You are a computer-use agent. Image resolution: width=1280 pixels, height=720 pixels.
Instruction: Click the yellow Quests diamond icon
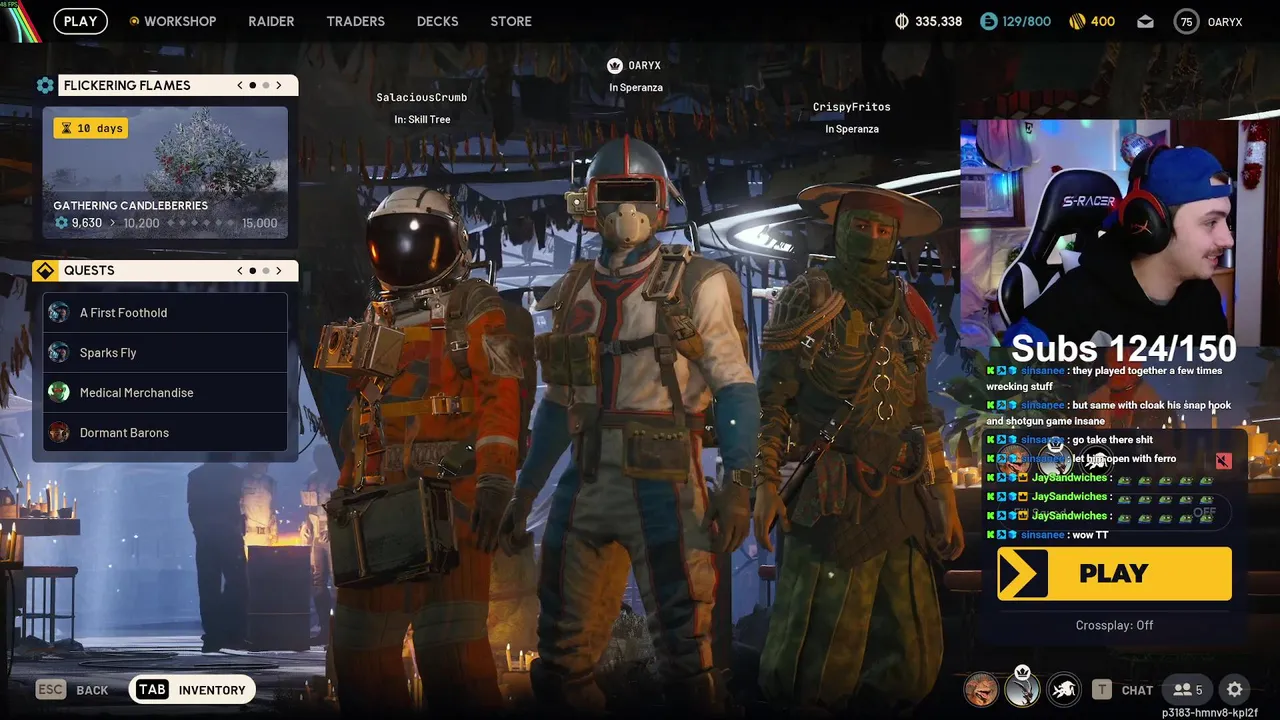pos(45,270)
